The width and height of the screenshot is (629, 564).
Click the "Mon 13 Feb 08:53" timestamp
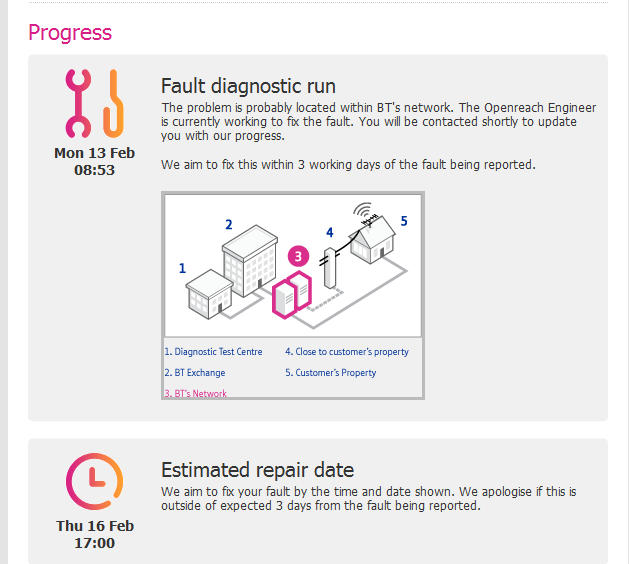(x=94, y=161)
